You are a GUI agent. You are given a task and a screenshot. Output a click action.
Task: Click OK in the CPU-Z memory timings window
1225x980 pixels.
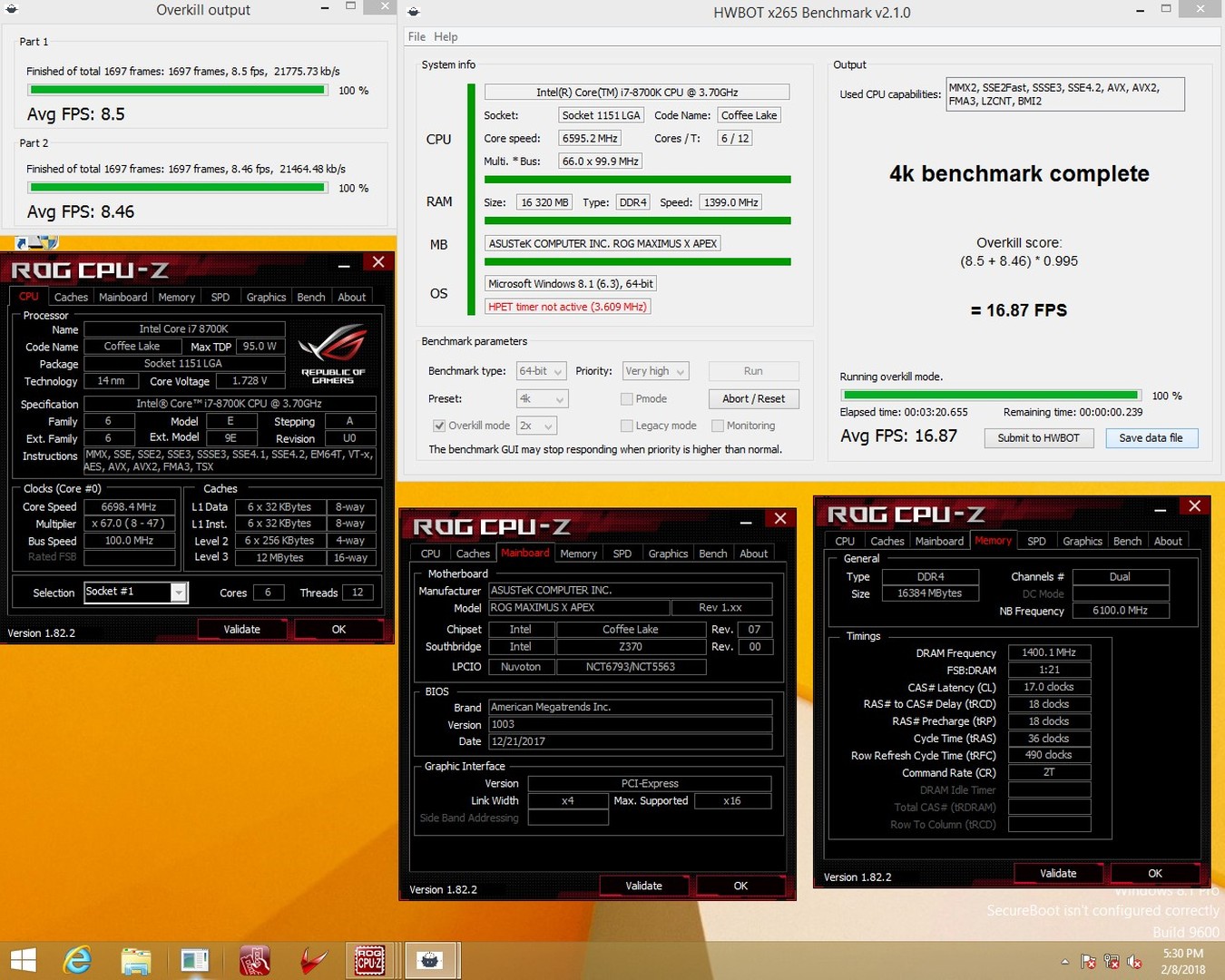click(1155, 873)
